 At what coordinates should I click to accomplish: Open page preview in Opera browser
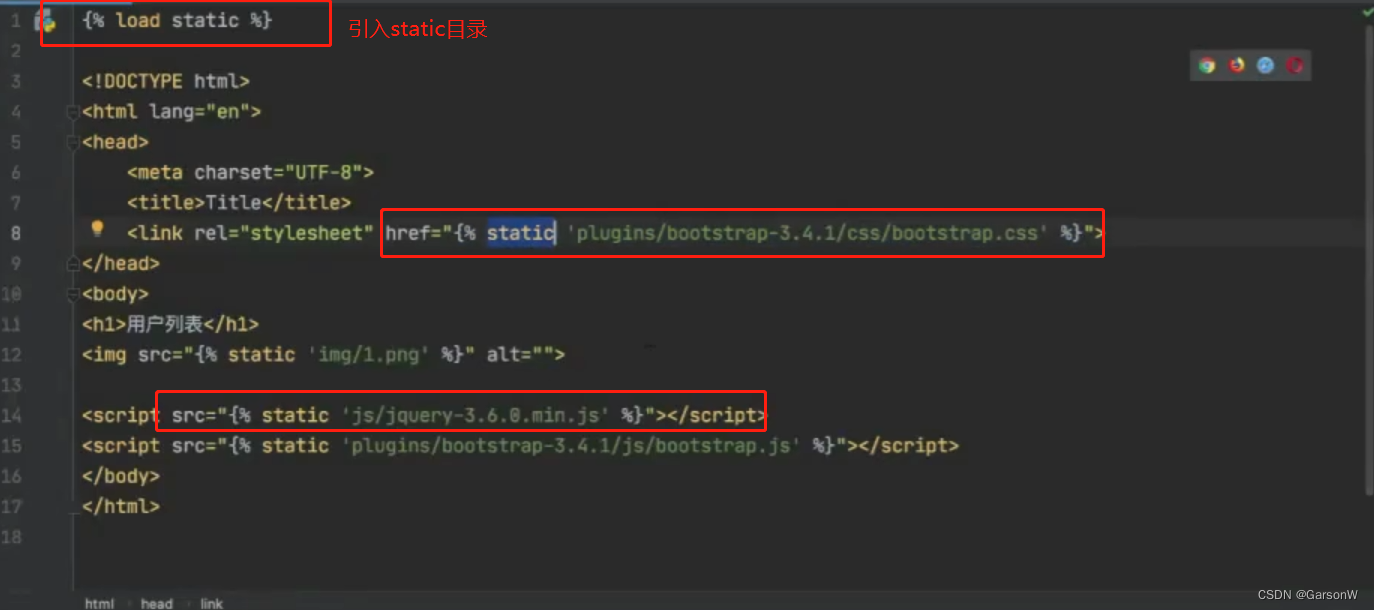pyautogui.click(x=1295, y=66)
